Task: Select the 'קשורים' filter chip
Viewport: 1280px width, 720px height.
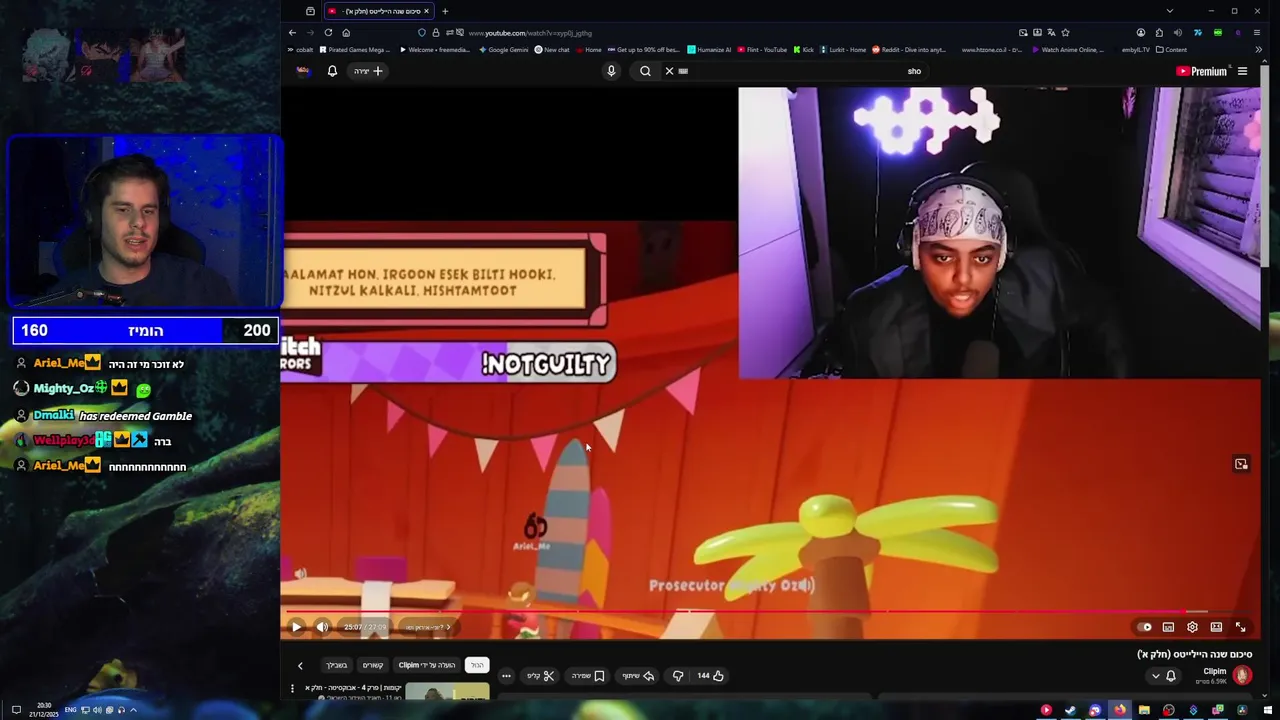Action: [x=373, y=665]
